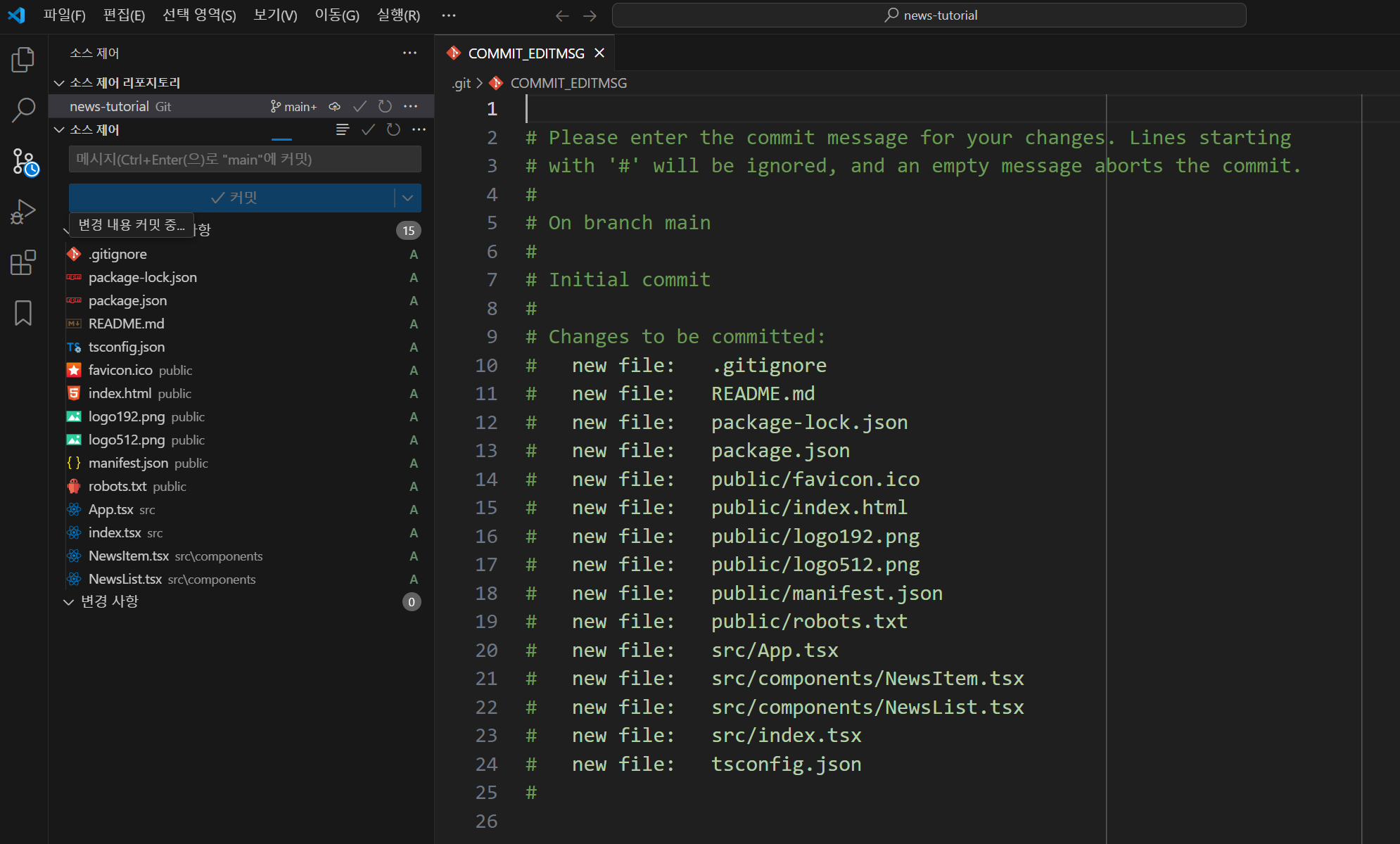
Task: Open the Bookmarks view in activity bar
Action: 23,313
